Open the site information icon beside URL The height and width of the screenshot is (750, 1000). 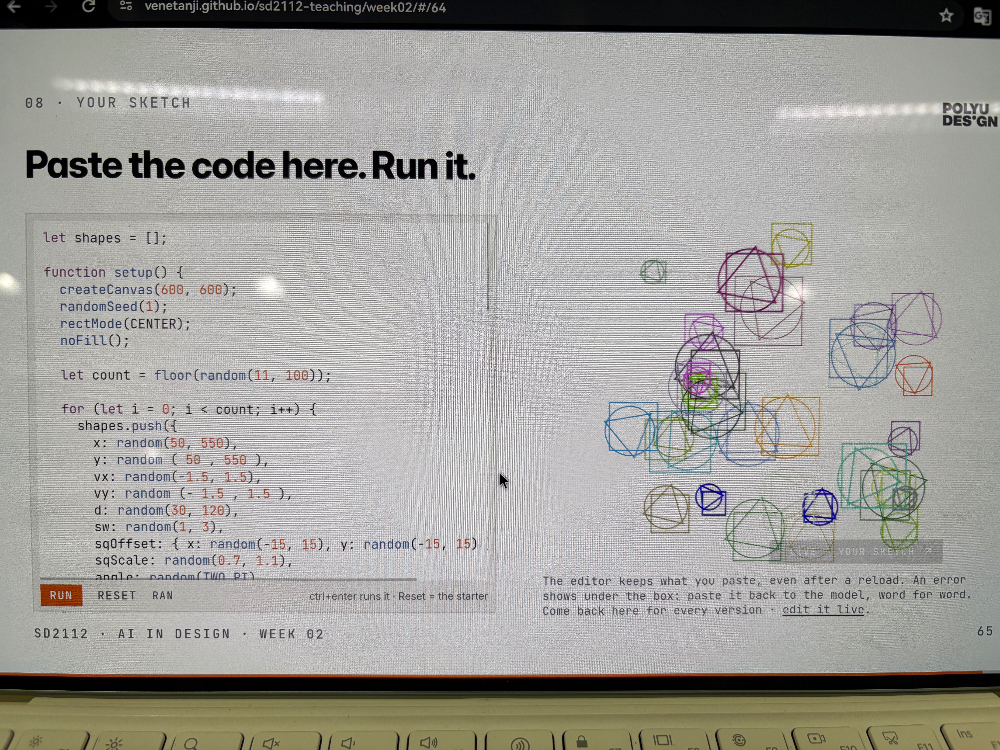pyautogui.click(x=126, y=6)
